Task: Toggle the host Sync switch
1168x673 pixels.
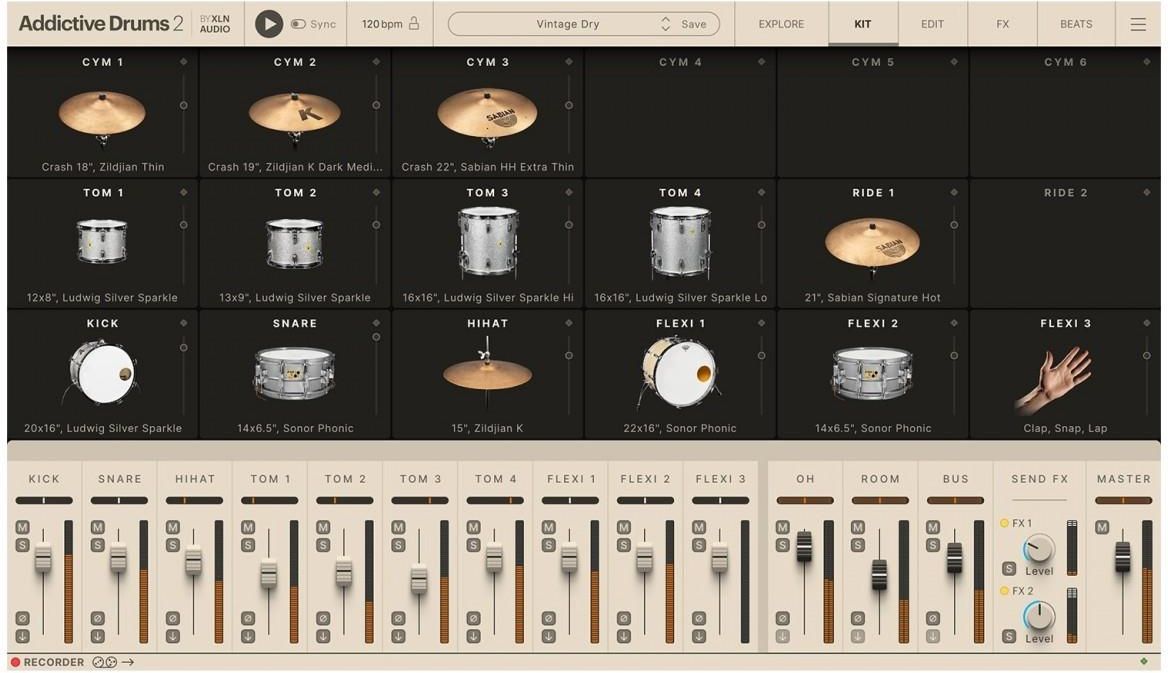Action: pos(299,24)
